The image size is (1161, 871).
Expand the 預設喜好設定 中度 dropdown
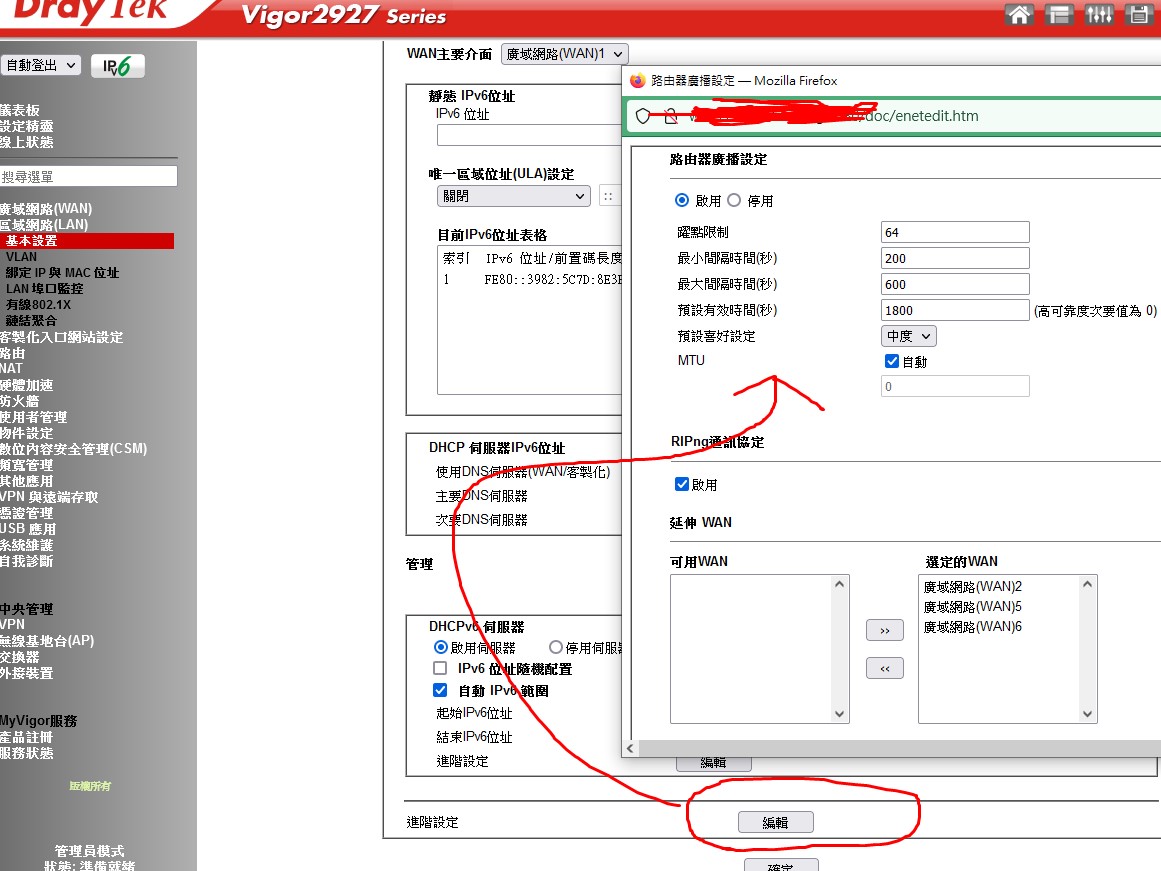[x=909, y=336]
